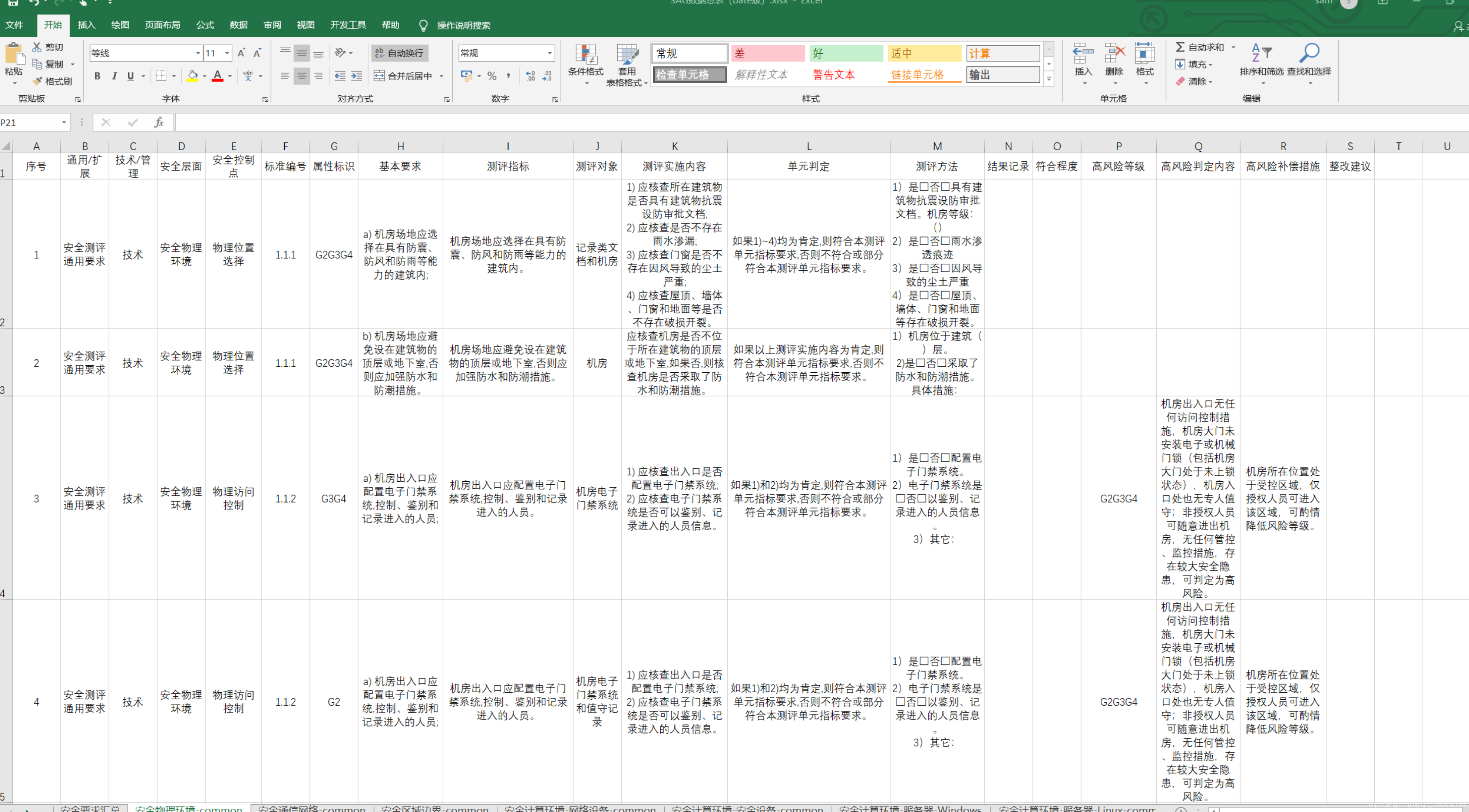Open the 文件 (File) menu

pyautogui.click(x=14, y=25)
